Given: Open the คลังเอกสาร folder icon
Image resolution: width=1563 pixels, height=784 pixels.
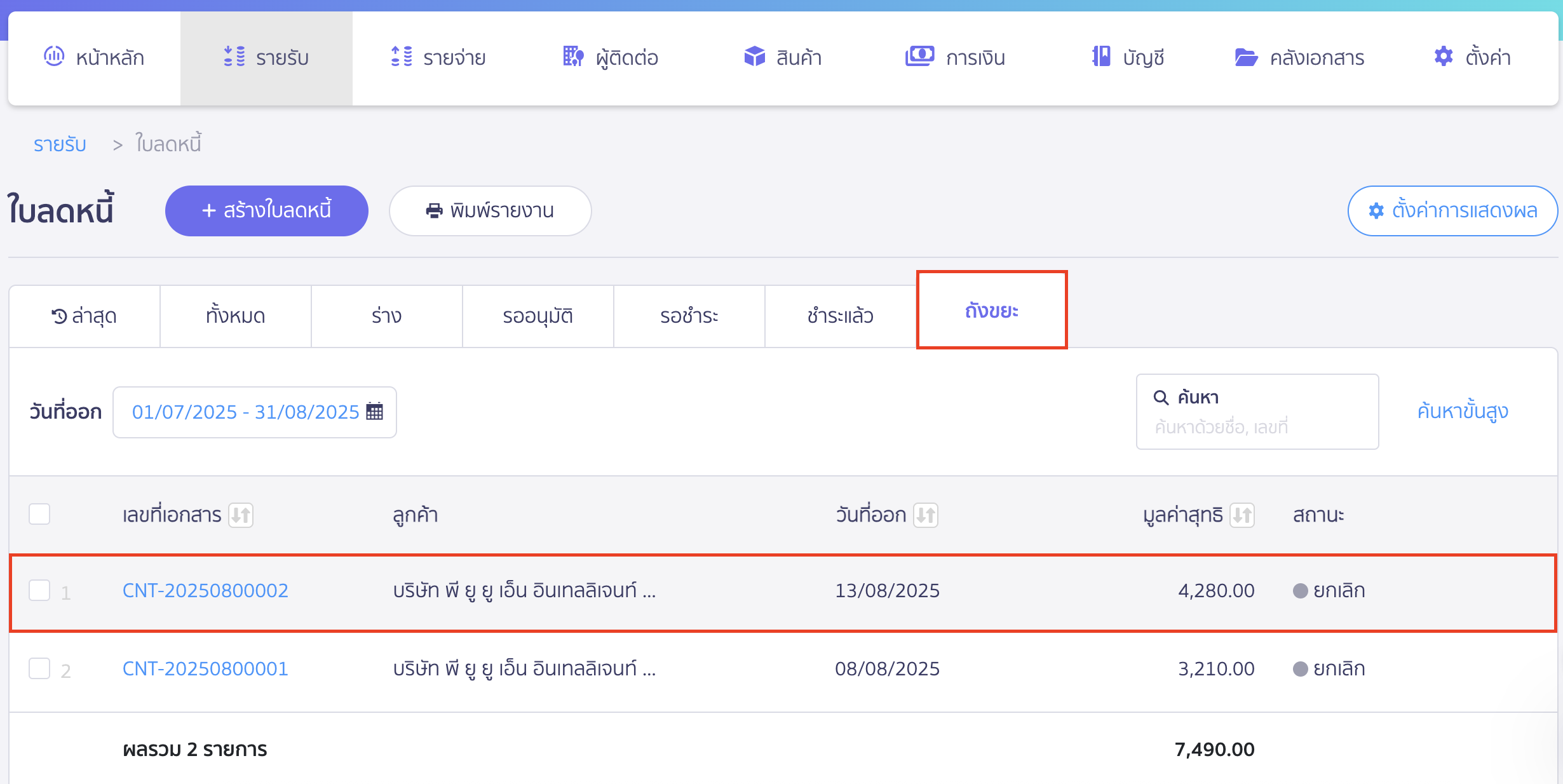Looking at the screenshot, I should click(x=1246, y=57).
